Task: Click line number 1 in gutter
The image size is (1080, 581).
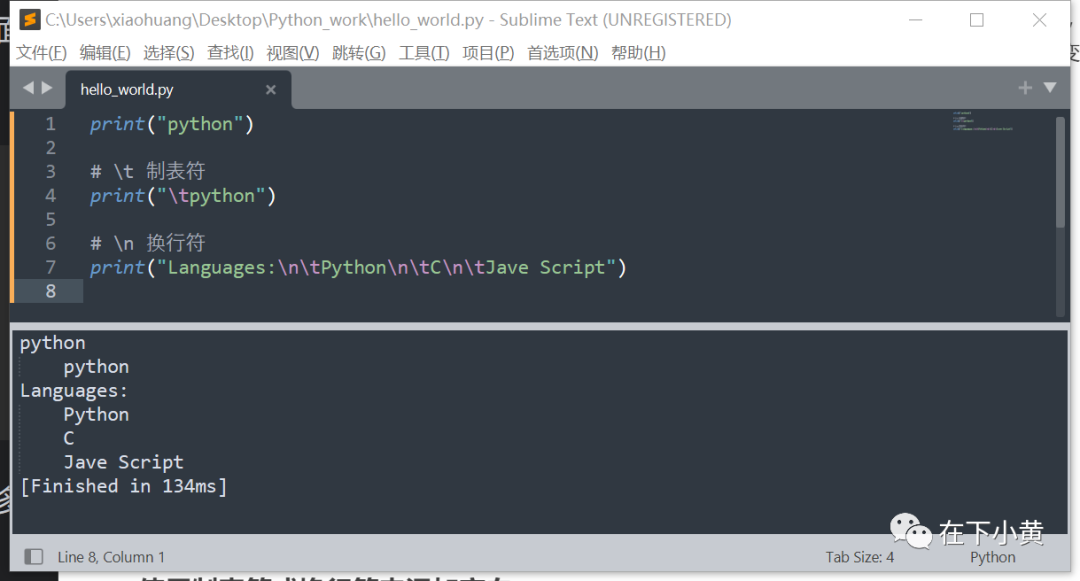Action: click(x=50, y=124)
